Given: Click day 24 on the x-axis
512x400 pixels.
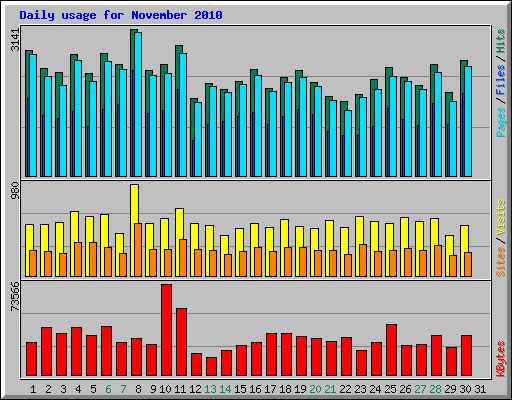Looking at the screenshot, I should tap(375, 389).
